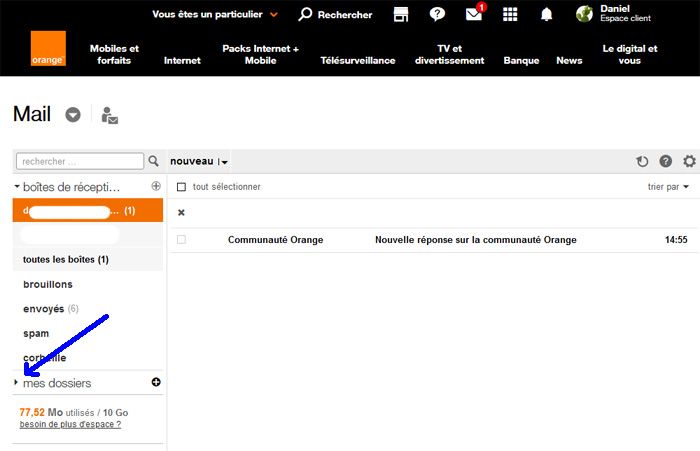Image resolution: width=700 pixels, height=451 pixels.
Task: Open the Rechercher search in the header
Action: click(x=335, y=14)
